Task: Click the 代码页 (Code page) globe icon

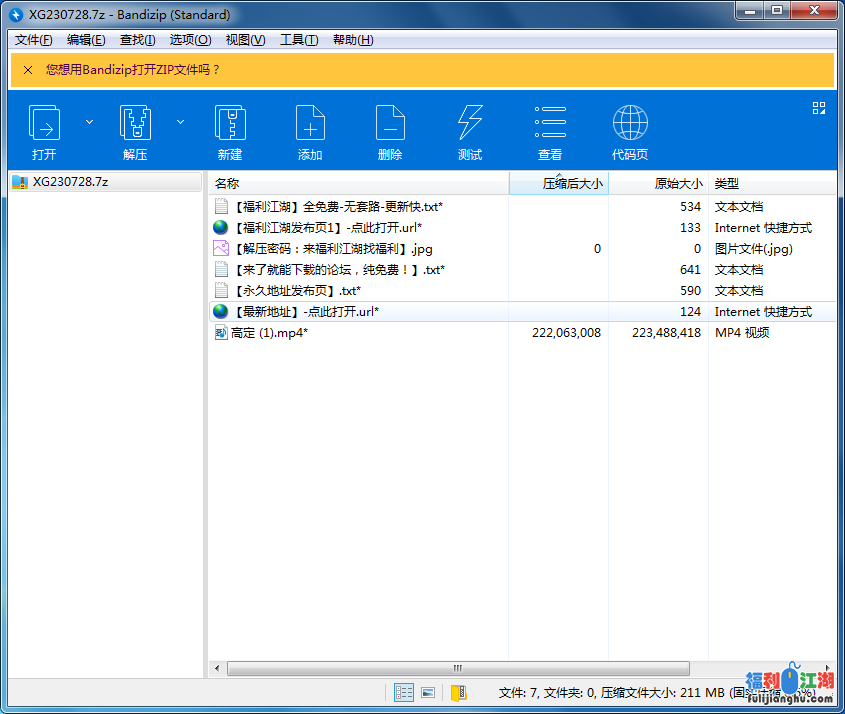Action: 630,124
